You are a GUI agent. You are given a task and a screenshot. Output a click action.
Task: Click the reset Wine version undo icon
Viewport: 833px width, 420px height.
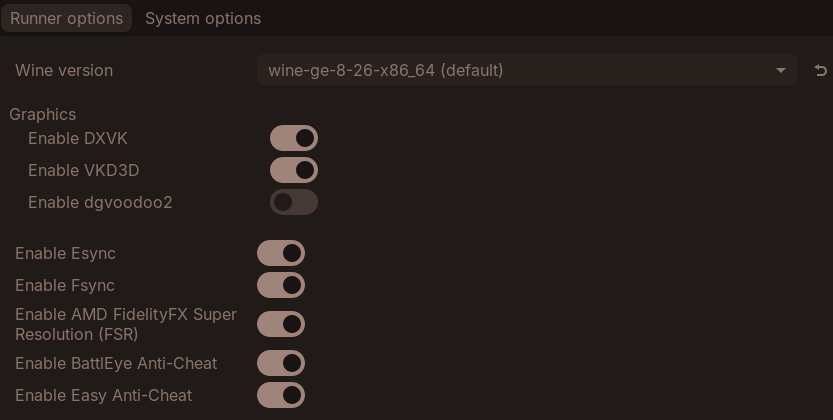pos(821,70)
